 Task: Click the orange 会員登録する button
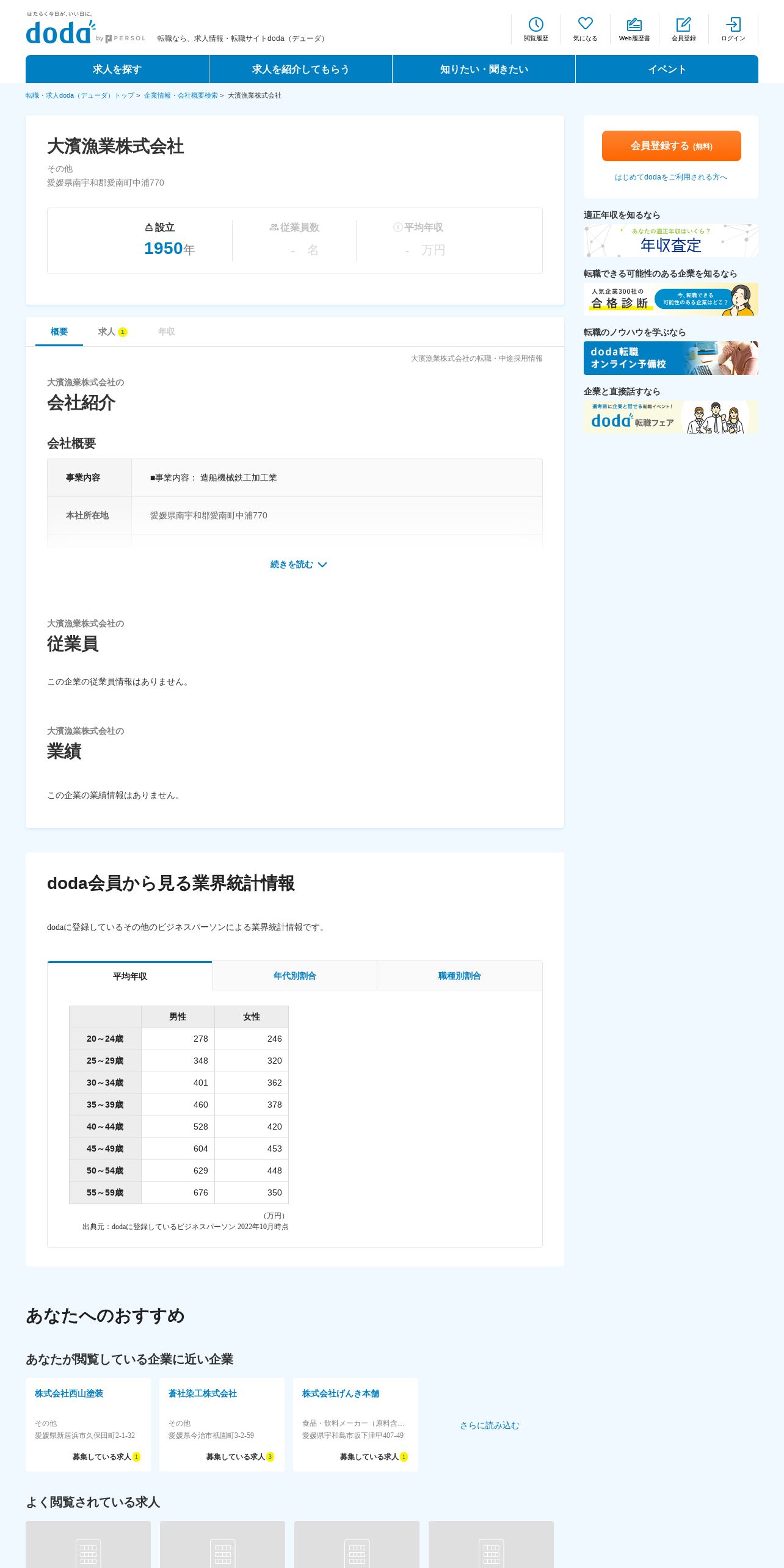671,146
